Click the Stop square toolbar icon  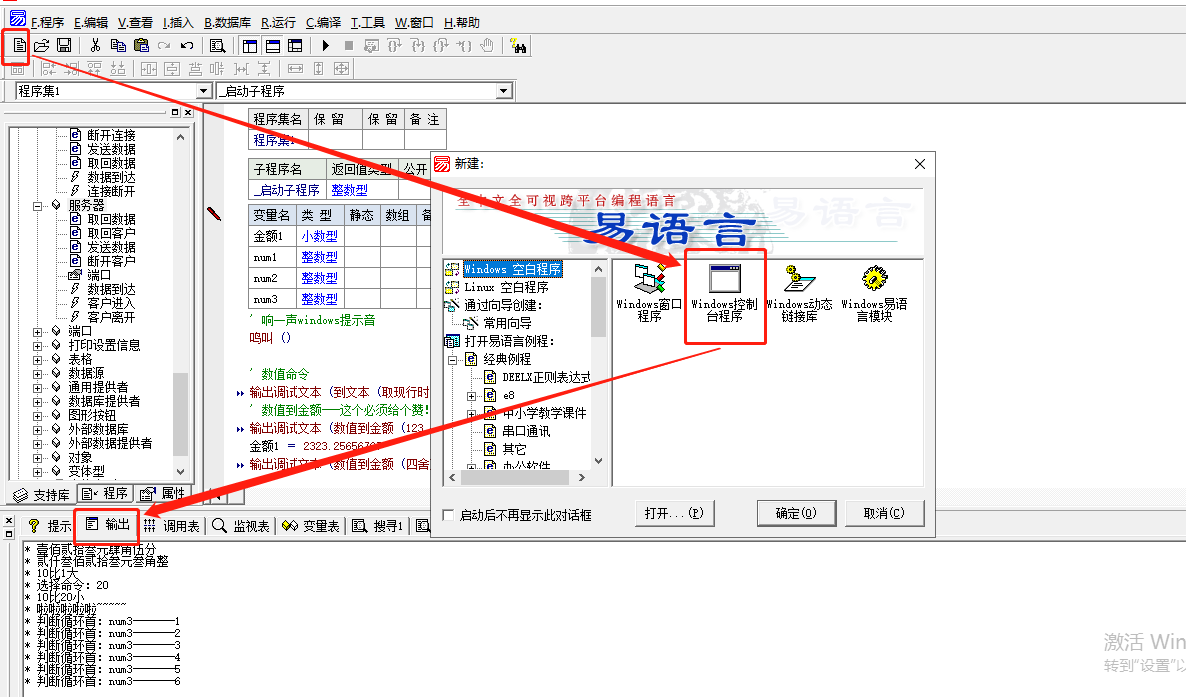point(349,45)
